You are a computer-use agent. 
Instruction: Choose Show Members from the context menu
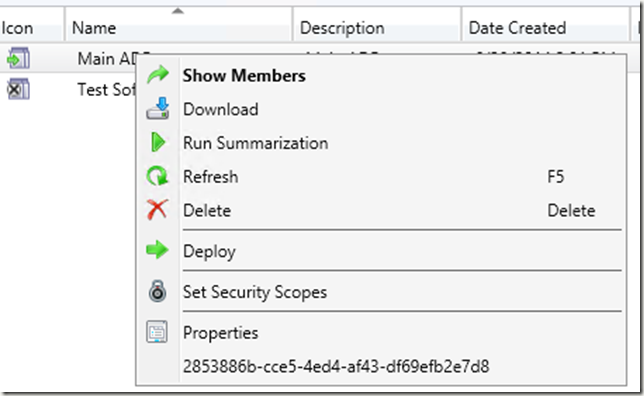tap(244, 76)
